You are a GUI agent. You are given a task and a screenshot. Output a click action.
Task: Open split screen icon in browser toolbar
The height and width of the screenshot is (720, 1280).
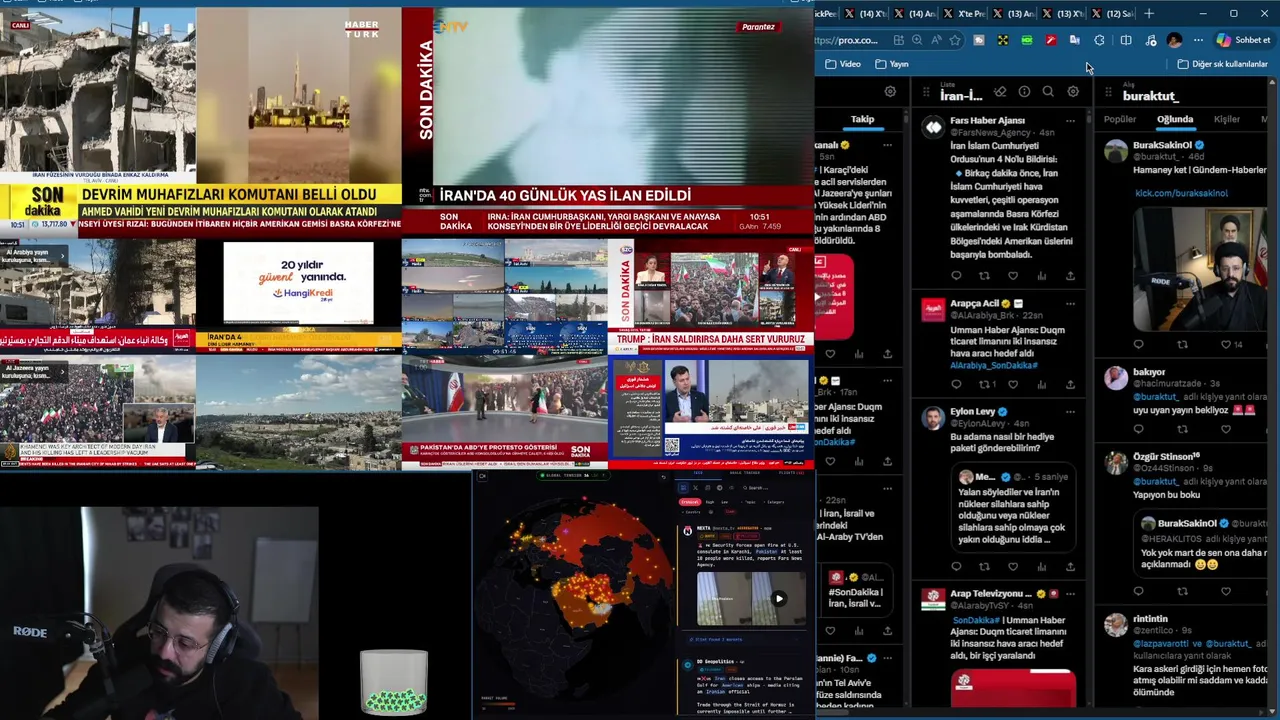[1126, 40]
